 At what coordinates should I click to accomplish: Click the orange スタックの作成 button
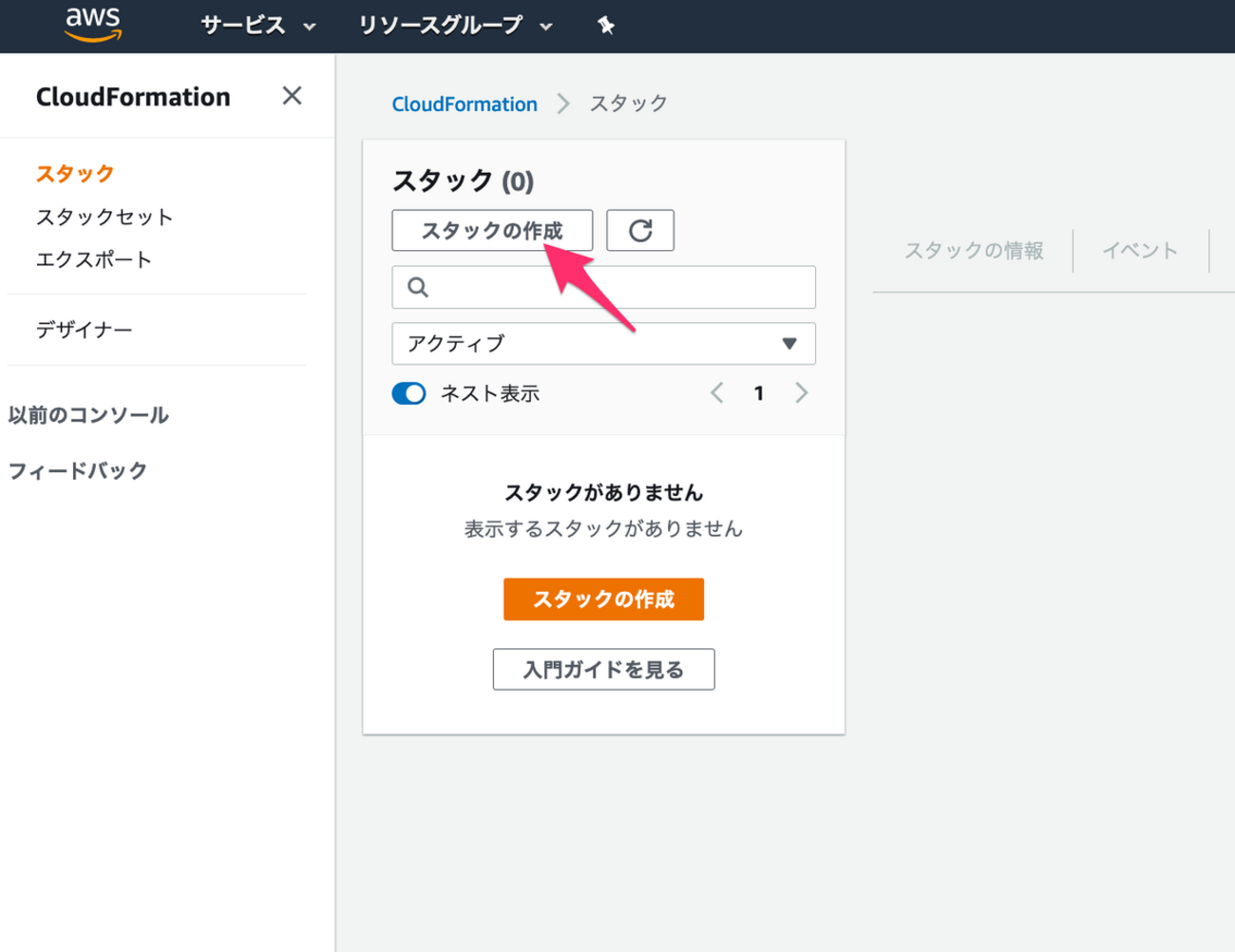point(603,600)
